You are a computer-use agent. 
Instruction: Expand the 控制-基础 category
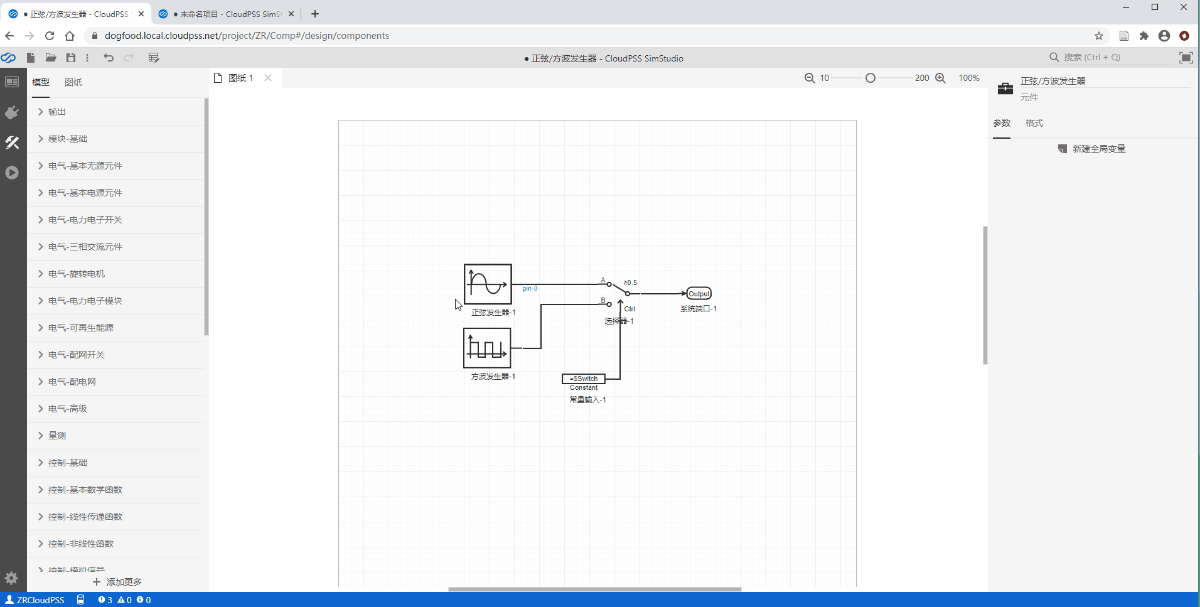tap(117, 463)
